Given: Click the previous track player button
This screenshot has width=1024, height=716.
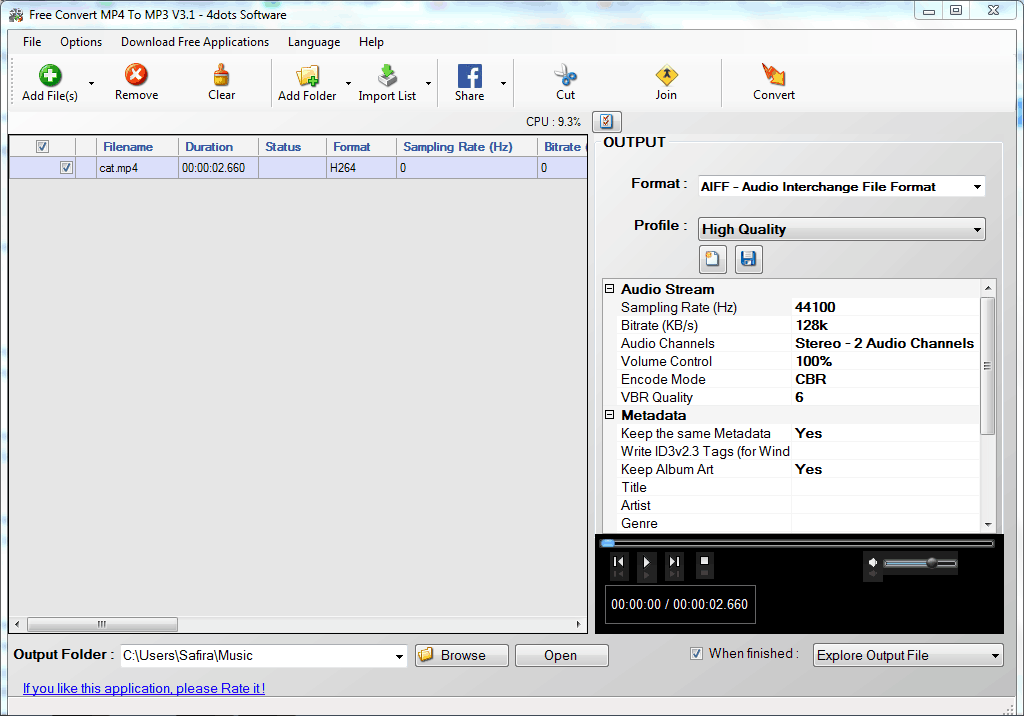Looking at the screenshot, I should [x=618, y=562].
